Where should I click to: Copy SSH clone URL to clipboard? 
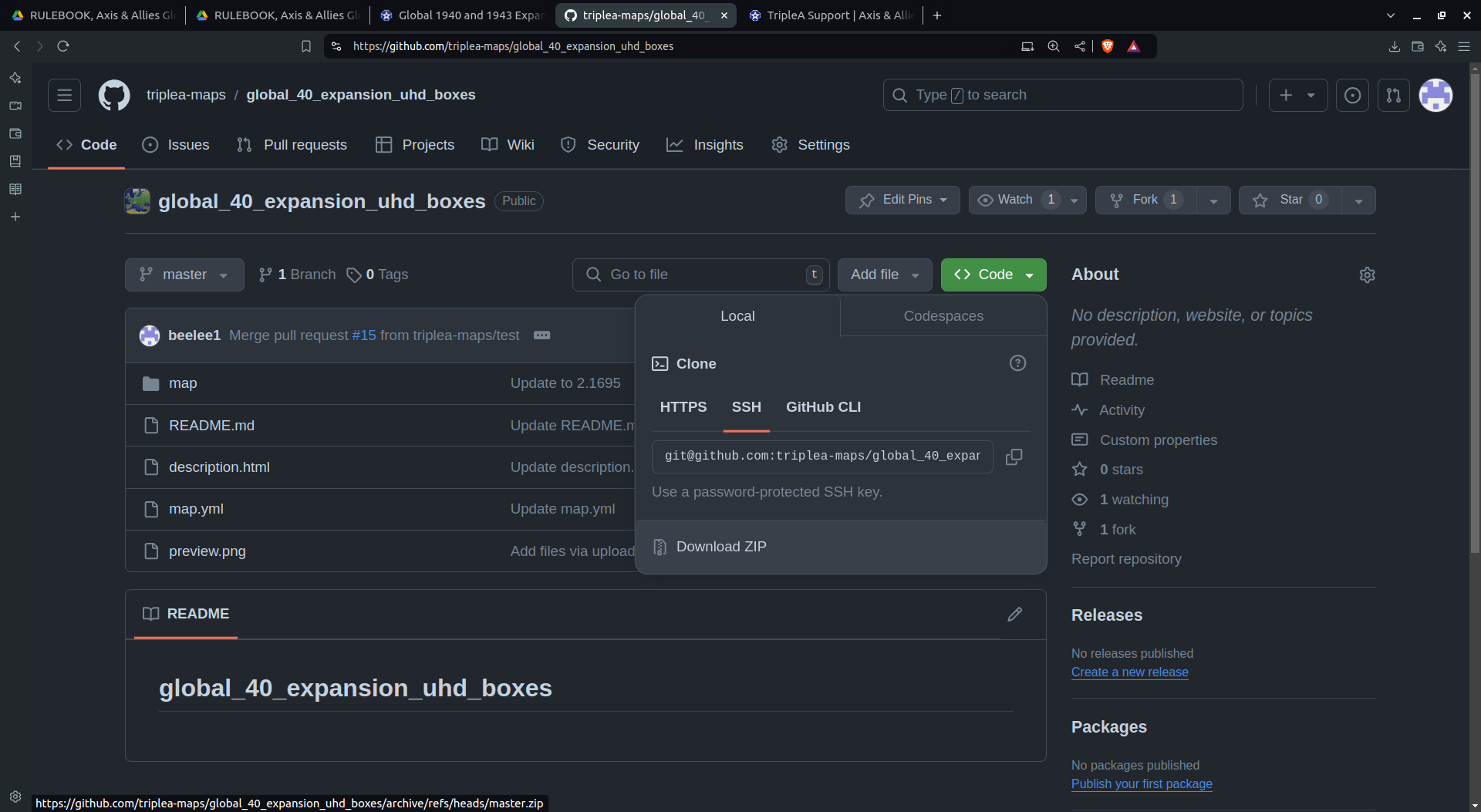click(1014, 457)
